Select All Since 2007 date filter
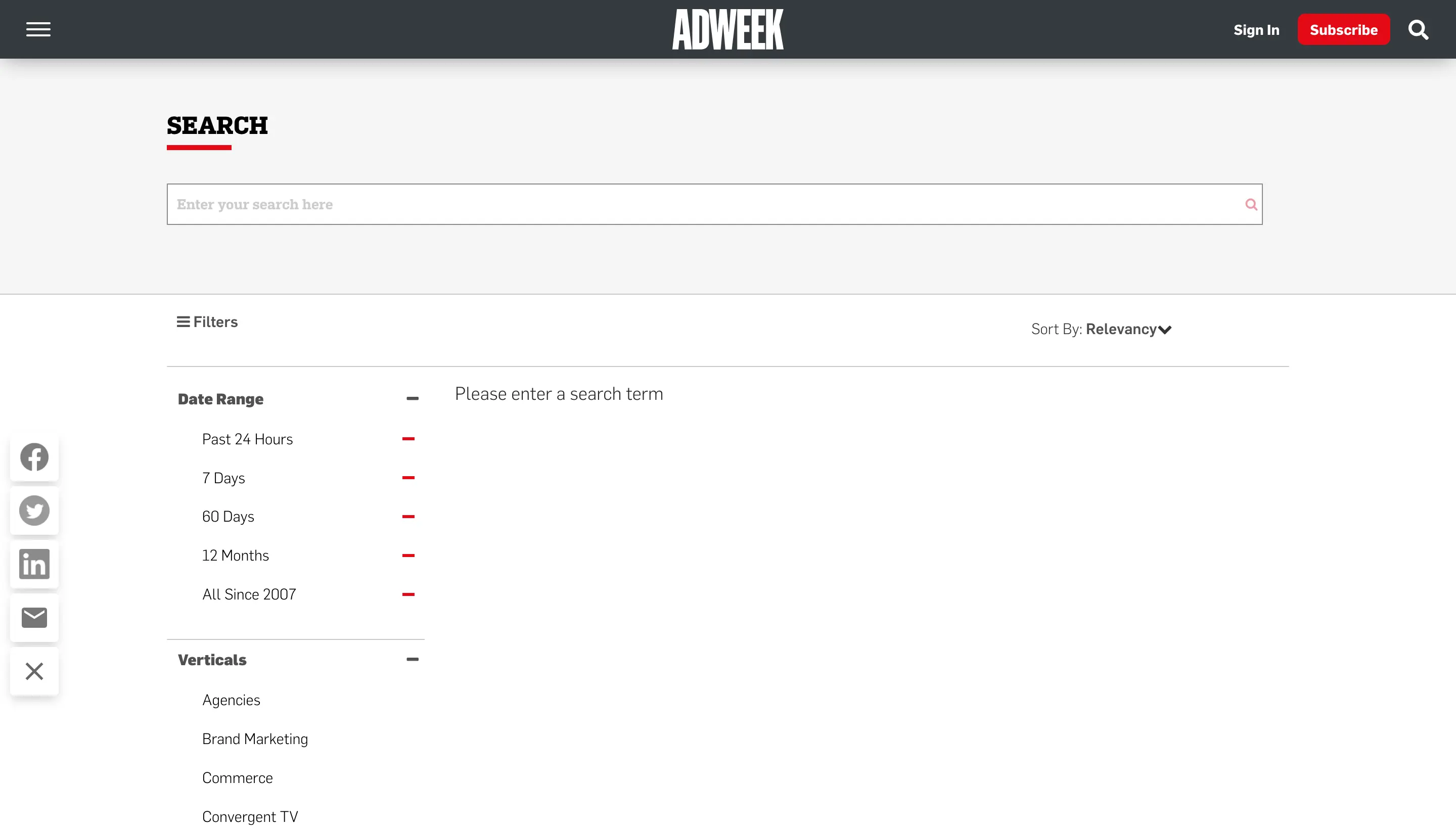Screen dimensions: 1456x830 click(249, 594)
